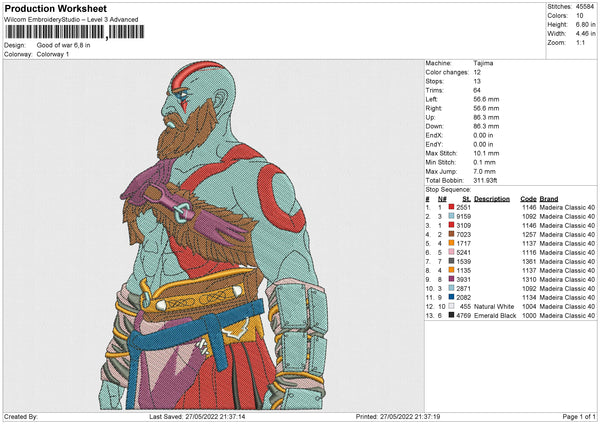Screen dimensions: 600x424
Task: Choose the pink swatch next to 5241
Action: (452, 252)
